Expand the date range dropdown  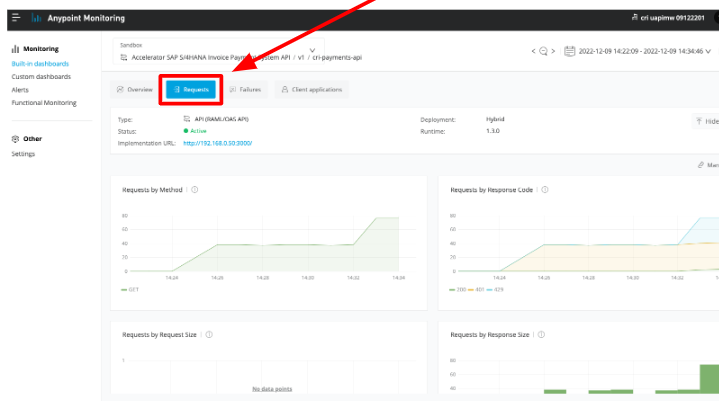click(x=708, y=51)
